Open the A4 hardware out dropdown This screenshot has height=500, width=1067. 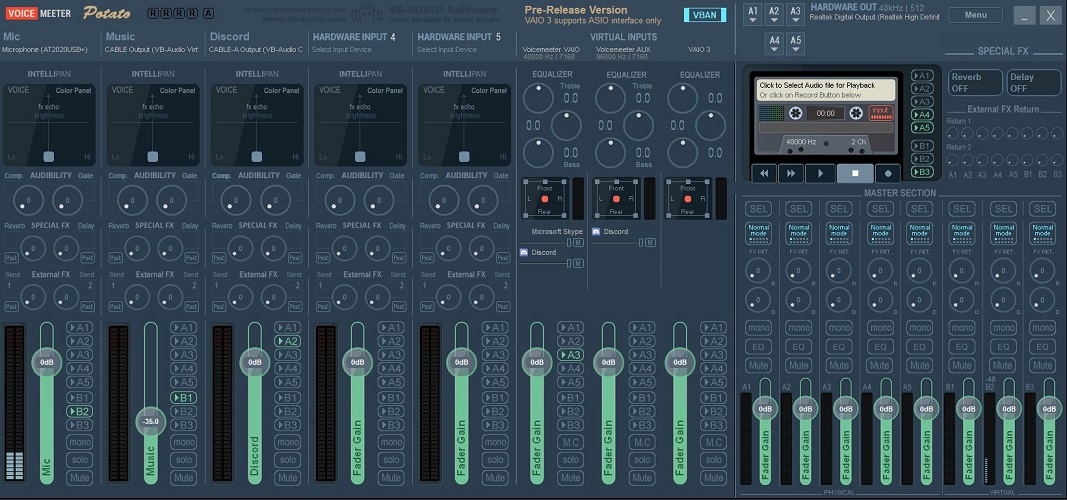pyautogui.click(x=774, y=44)
